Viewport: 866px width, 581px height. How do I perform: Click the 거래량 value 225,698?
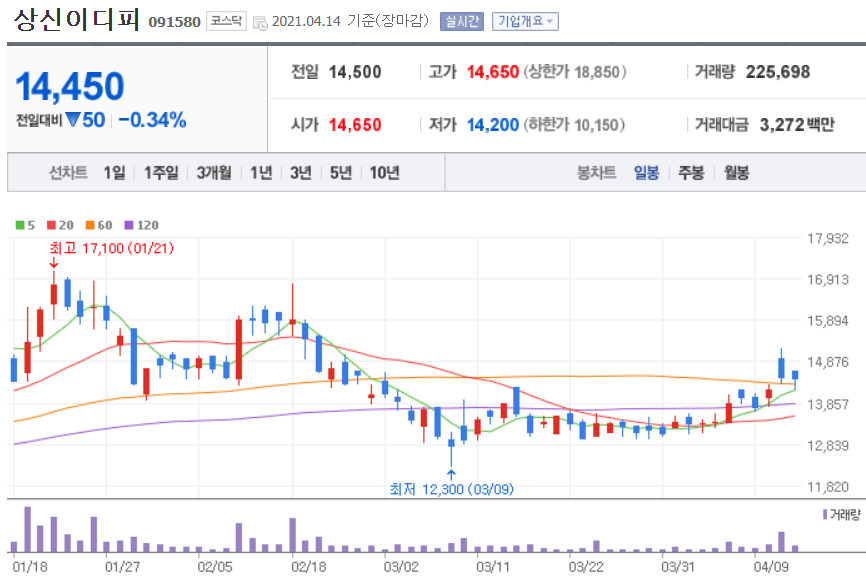point(778,72)
